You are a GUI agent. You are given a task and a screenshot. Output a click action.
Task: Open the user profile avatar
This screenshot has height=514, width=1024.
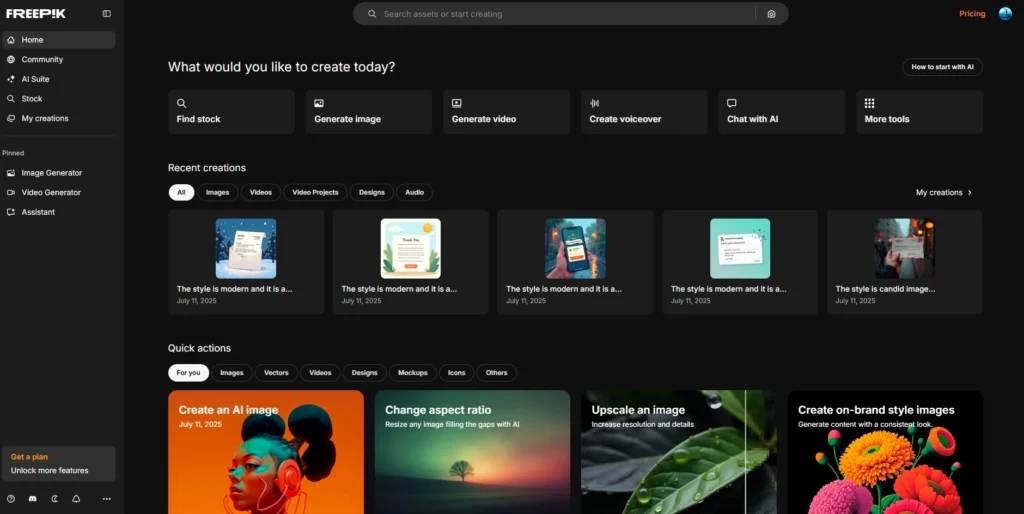pyautogui.click(x=1005, y=13)
